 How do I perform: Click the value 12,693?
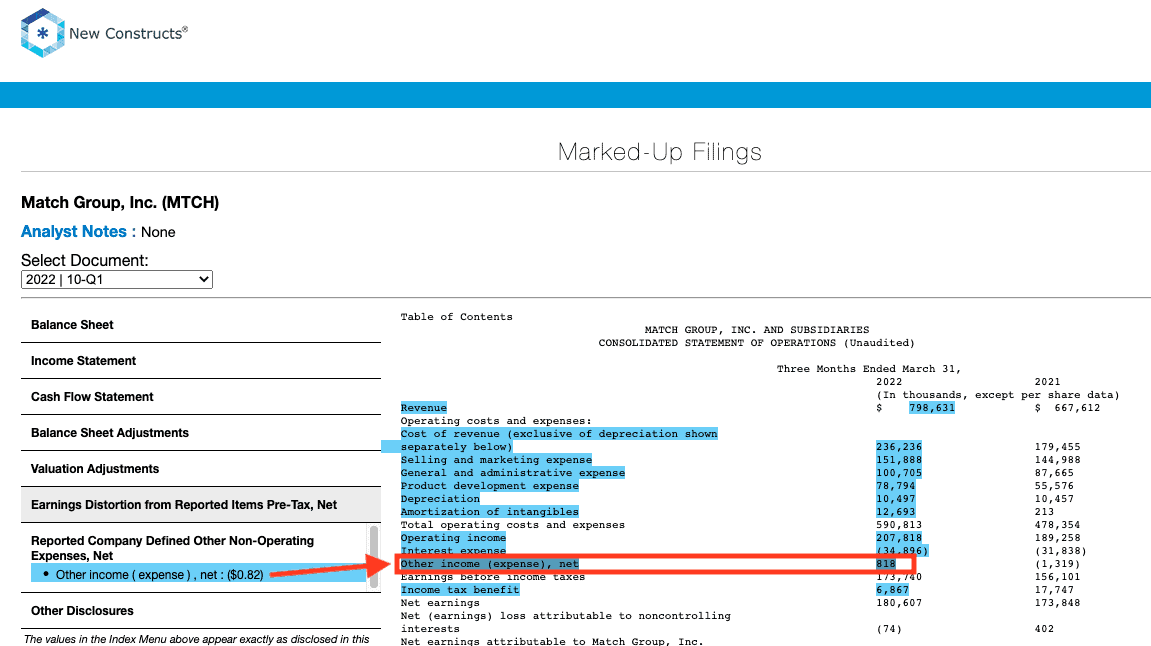[896, 512]
